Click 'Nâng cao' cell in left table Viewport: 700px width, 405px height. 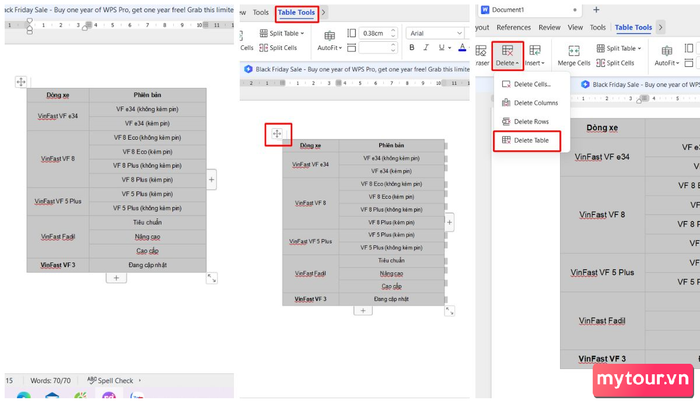click(147, 237)
